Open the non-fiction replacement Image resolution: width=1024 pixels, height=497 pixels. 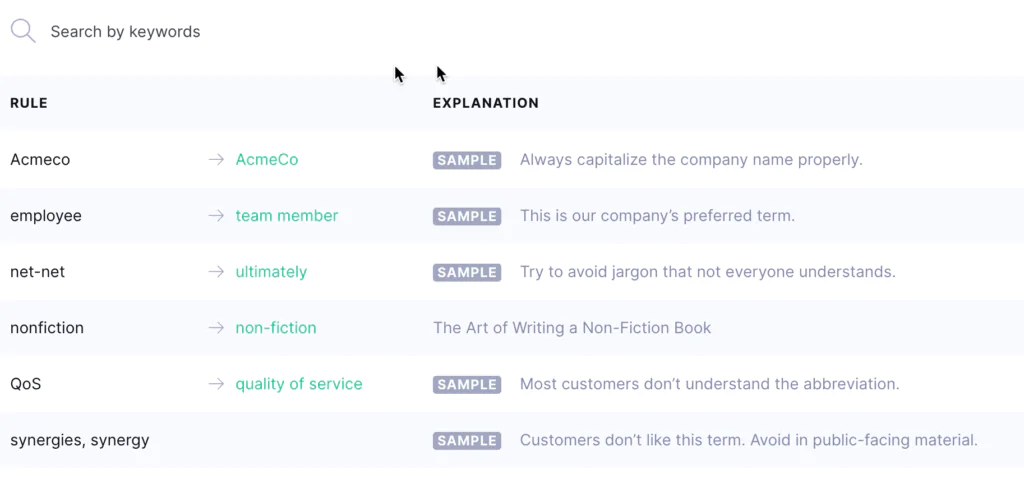(276, 328)
